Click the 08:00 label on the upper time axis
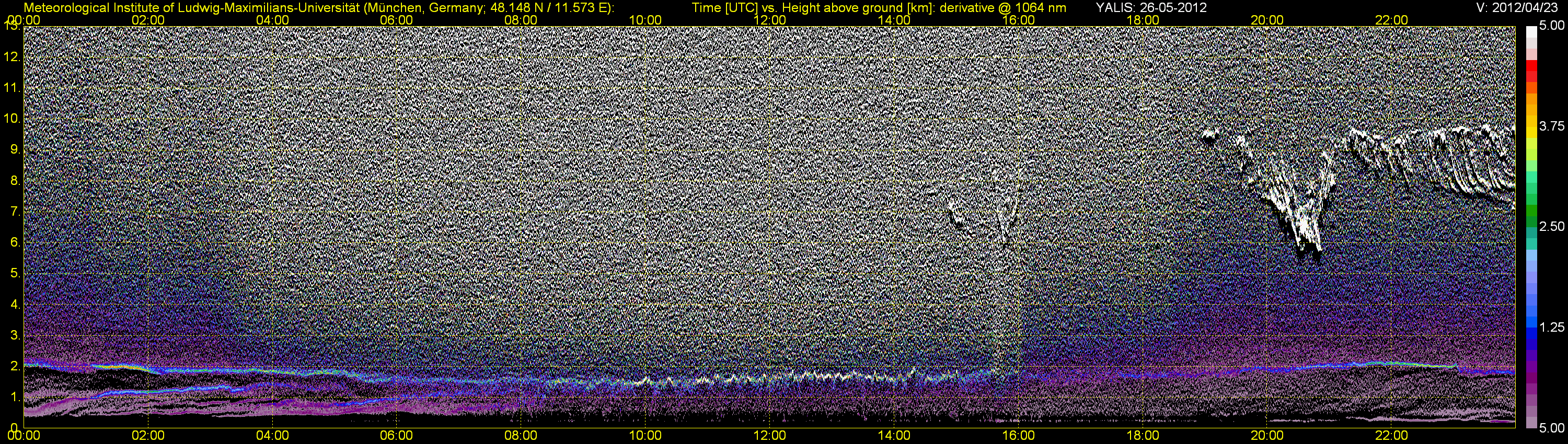This screenshot has width=1568, height=444. [521, 20]
